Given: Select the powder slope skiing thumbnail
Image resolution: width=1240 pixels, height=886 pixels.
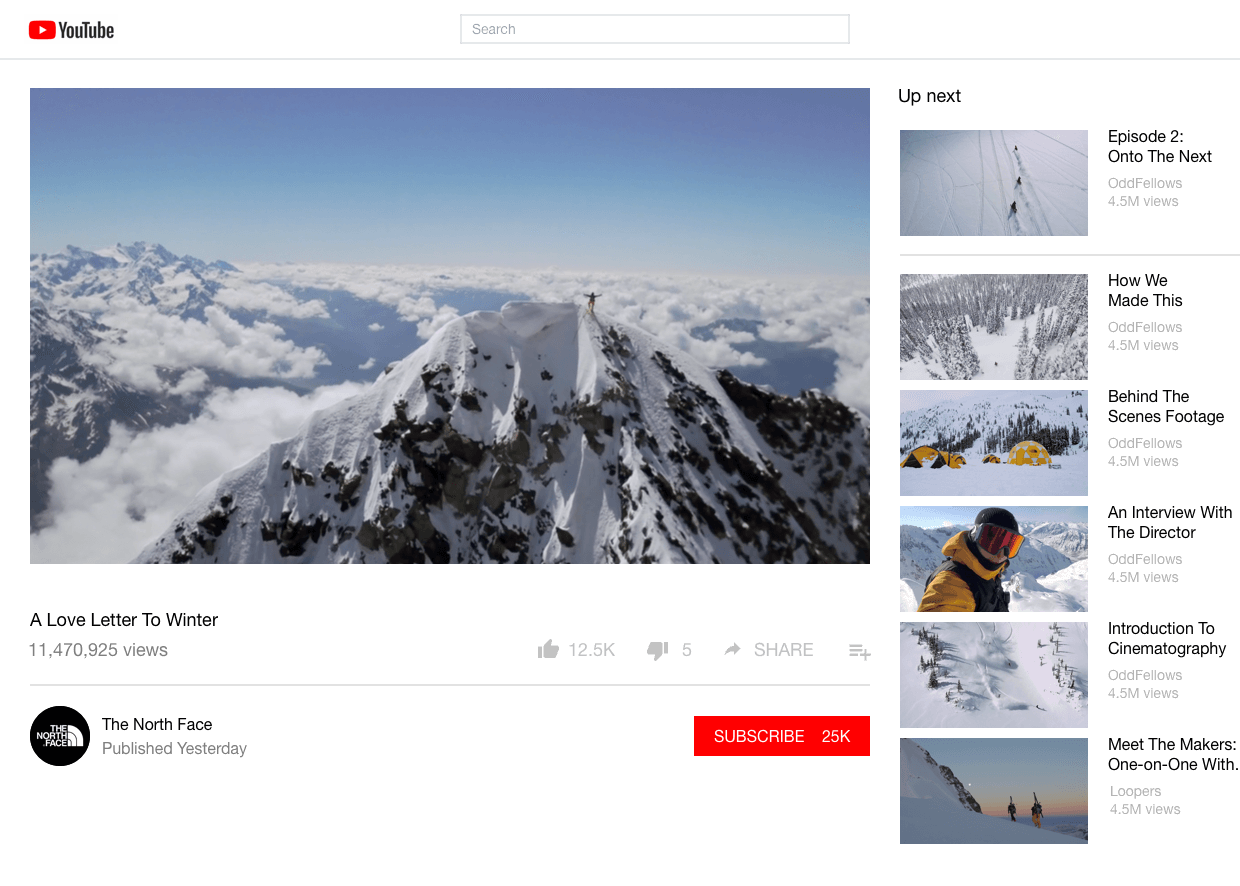Looking at the screenshot, I should click(993, 675).
